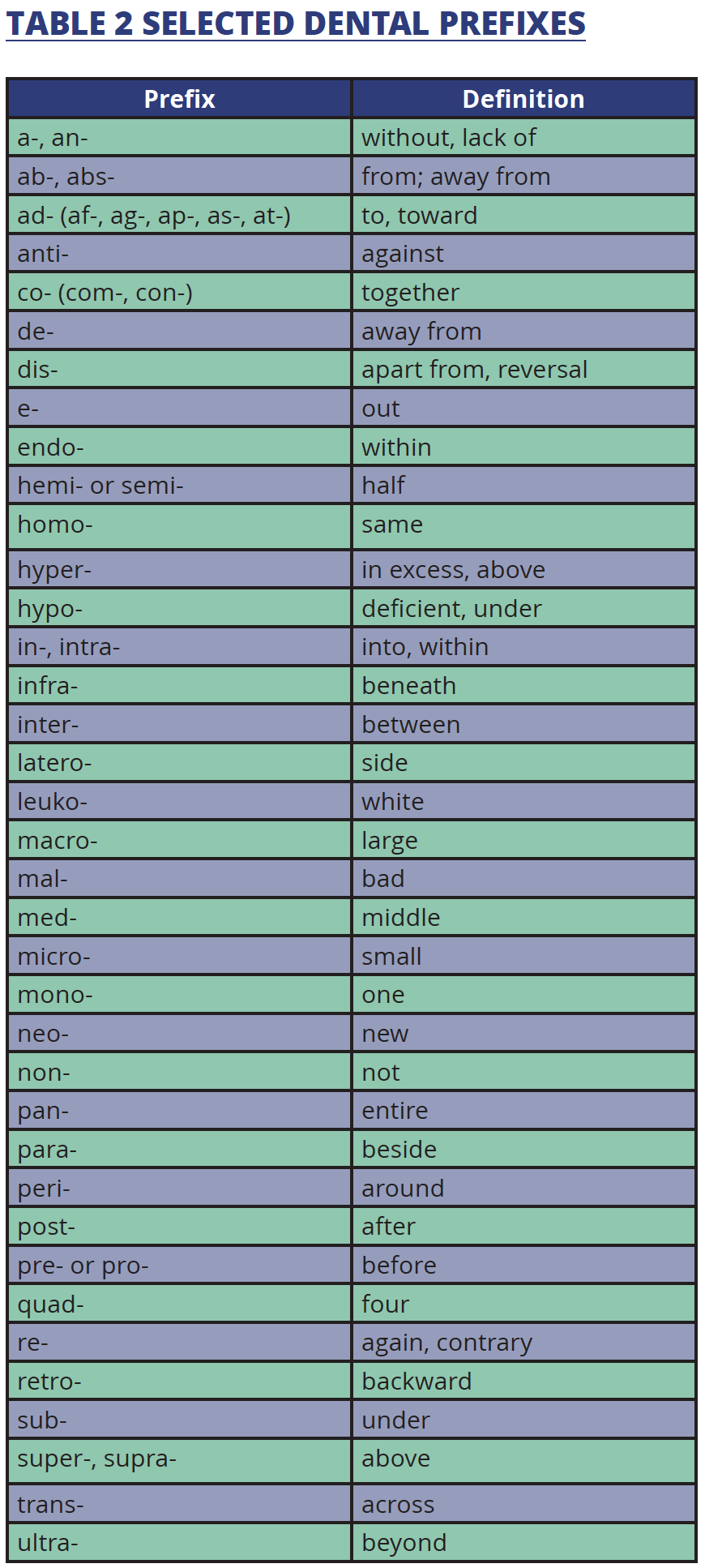Click the 'in excess, above' definition cell
Image resolution: width=705 pixels, height=1568 pixels.
click(523, 570)
